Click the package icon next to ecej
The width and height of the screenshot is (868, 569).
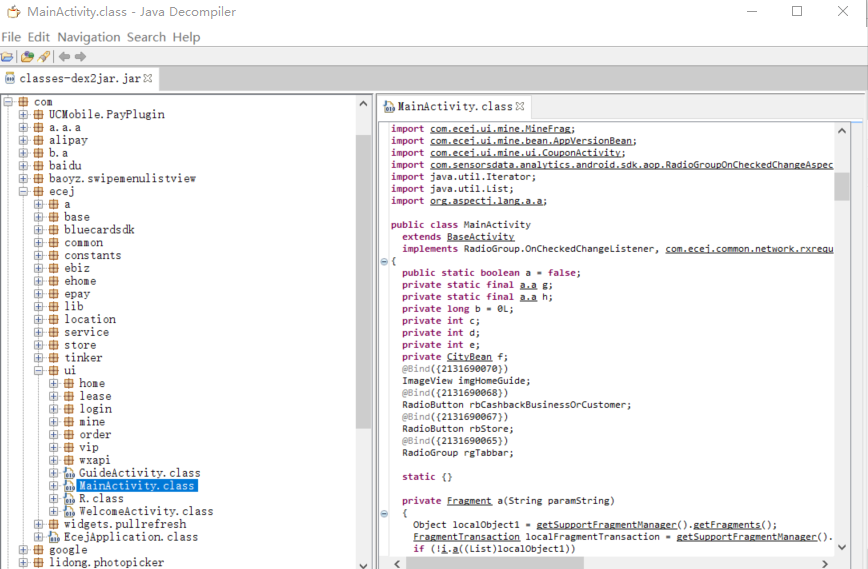(x=38, y=192)
